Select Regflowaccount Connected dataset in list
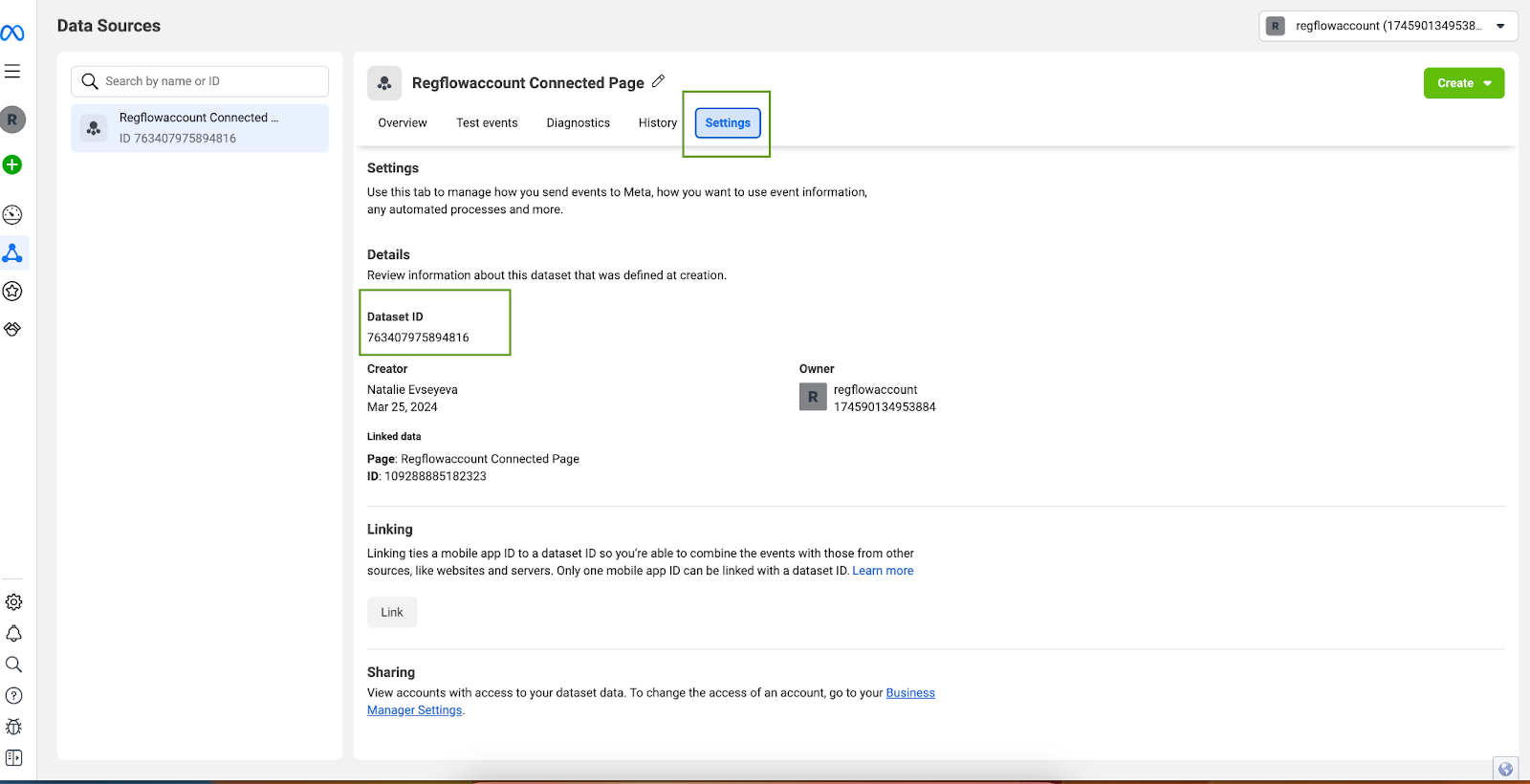 [x=200, y=128]
